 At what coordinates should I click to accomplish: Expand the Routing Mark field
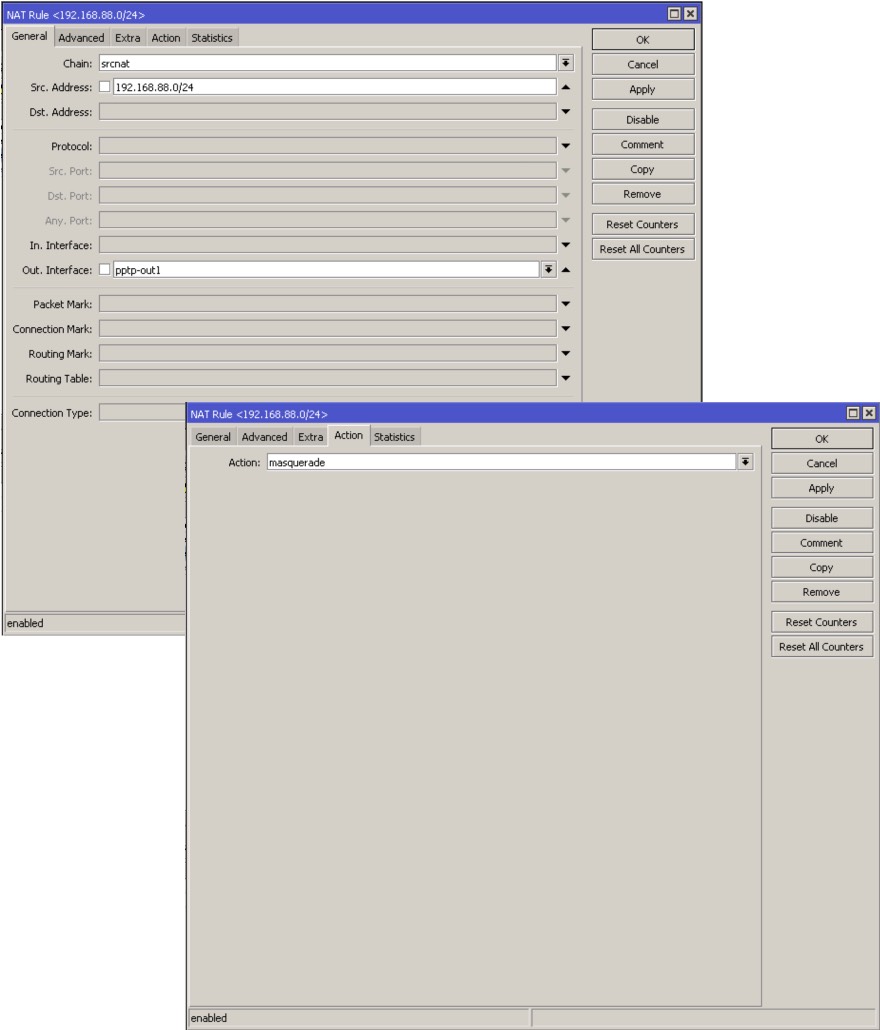pyautogui.click(x=567, y=353)
